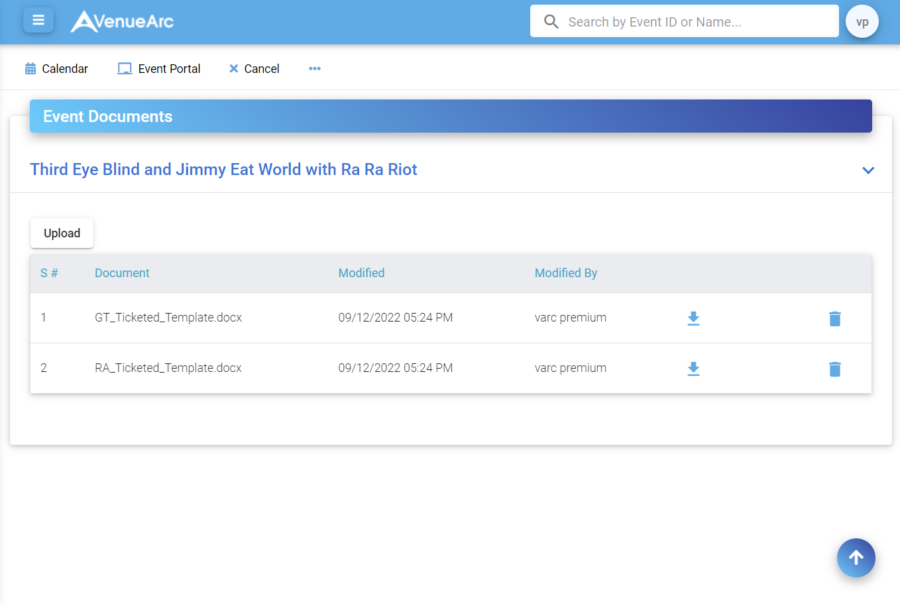900x604 pixels.
Task: Open the Calendar view icon
Action: [x=32, y=68]
